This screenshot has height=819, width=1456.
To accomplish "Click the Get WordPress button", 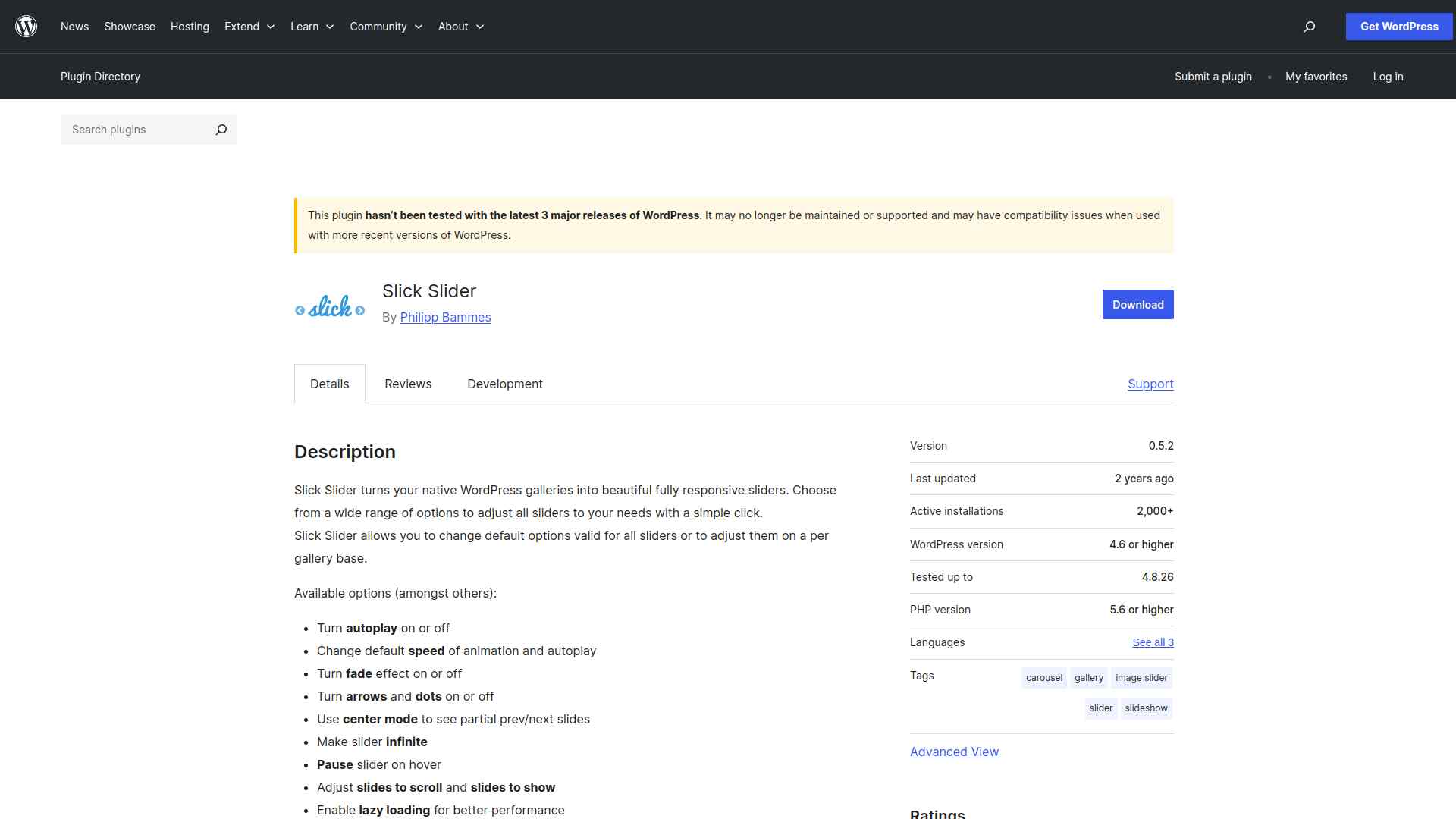I will [1398, 27].
